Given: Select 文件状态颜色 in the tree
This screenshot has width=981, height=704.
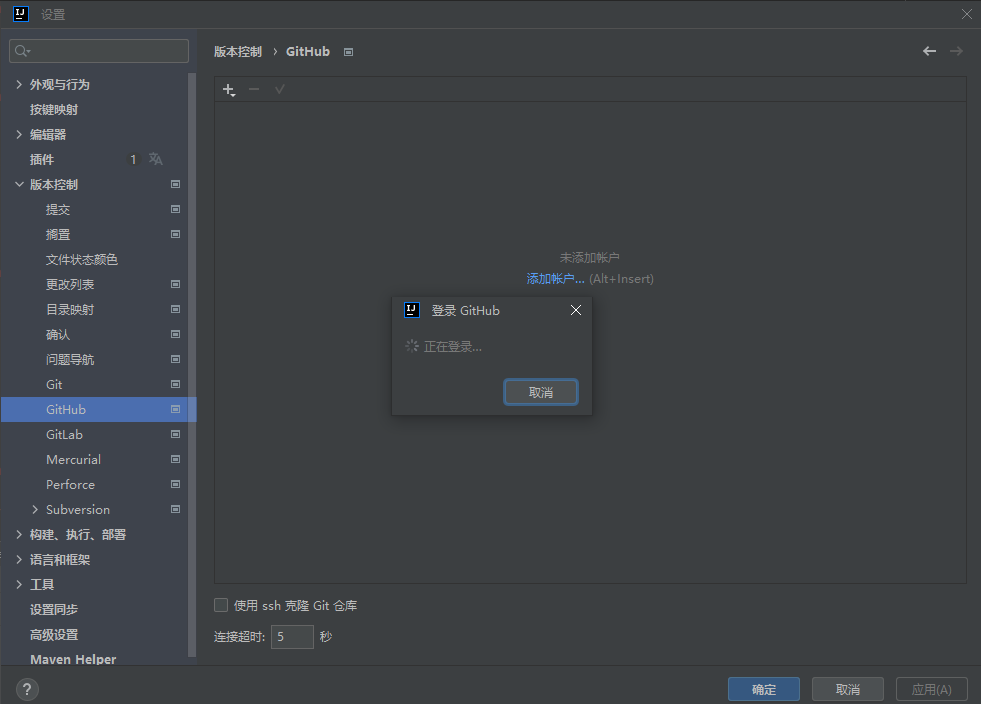Looking at the screenshot, I should [x=81, y=260].
